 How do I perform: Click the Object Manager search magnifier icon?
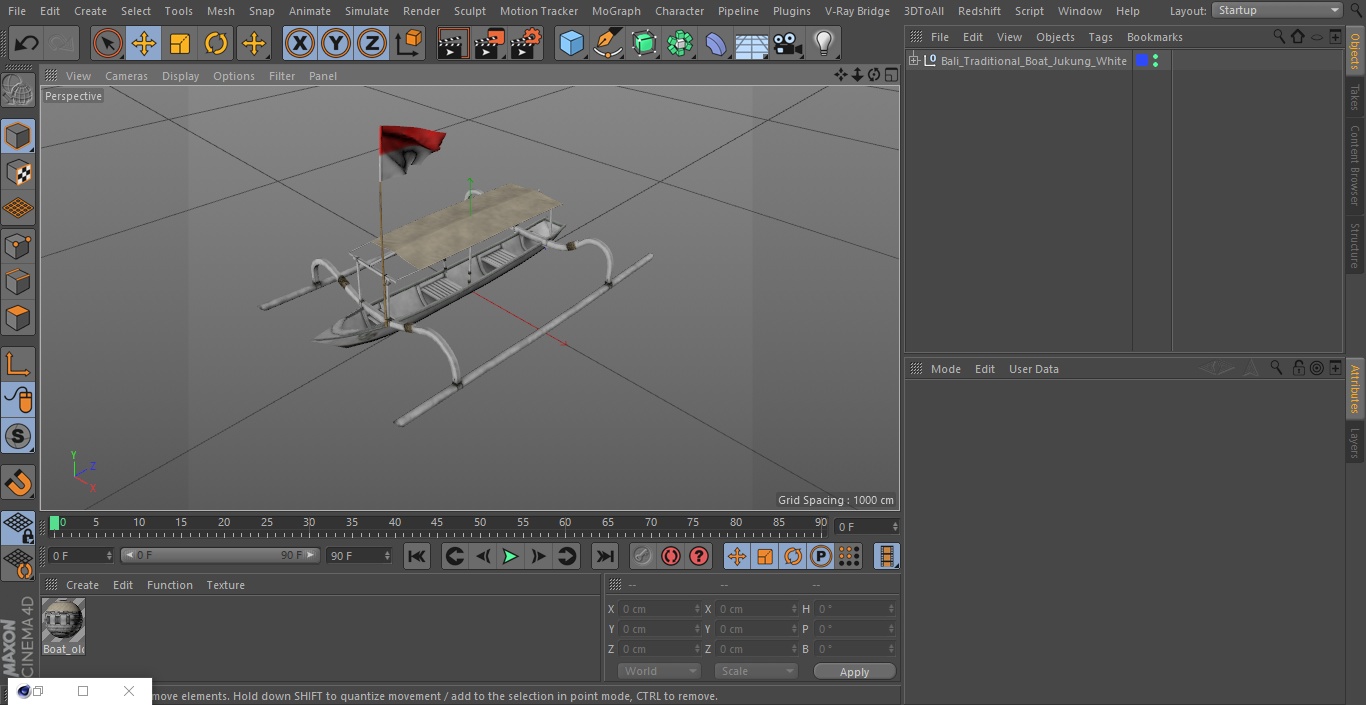point(1279,36)
